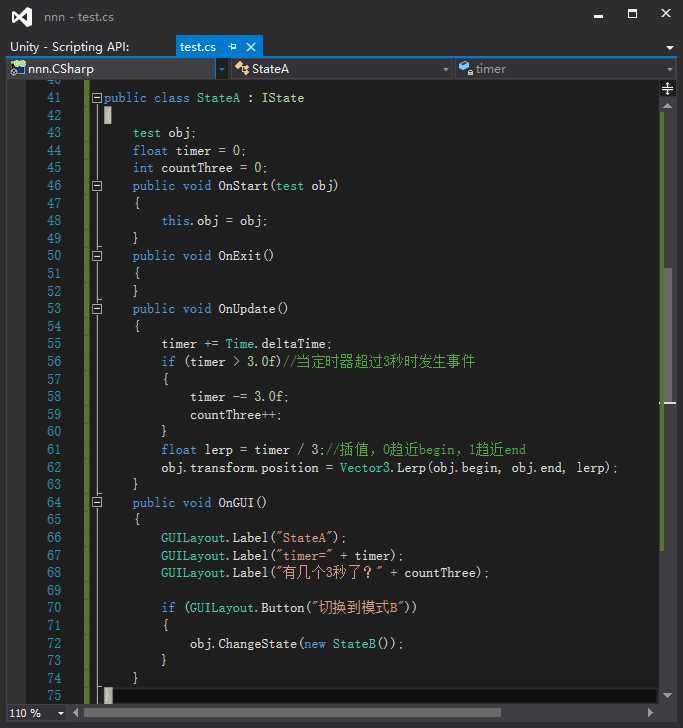Click the IState interface name
This screenshot has height=728, width=683.
(x=283, y=98)
